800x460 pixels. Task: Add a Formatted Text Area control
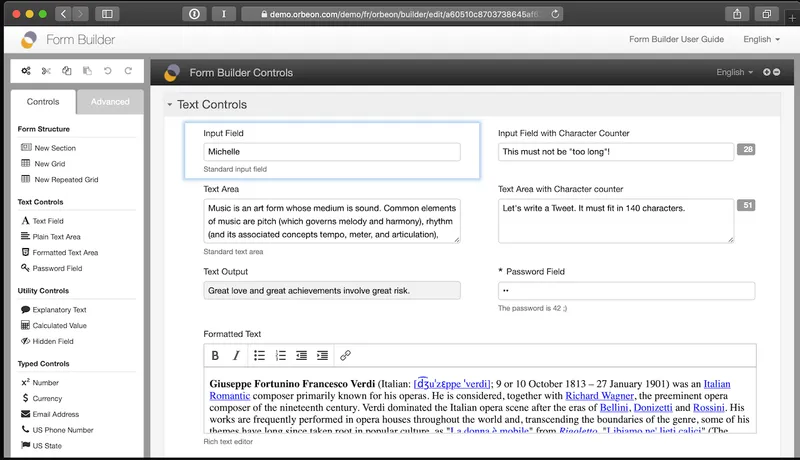tap(60, 252)
